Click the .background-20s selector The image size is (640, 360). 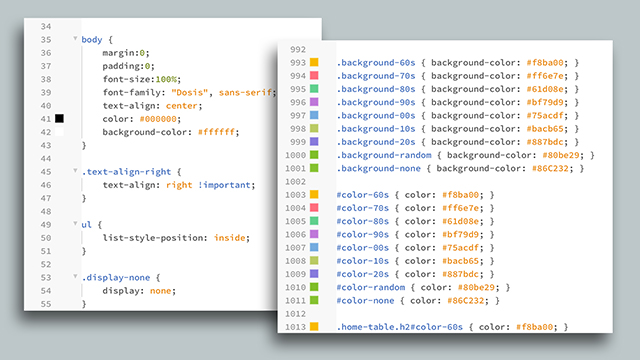click(x=376, y=142)
